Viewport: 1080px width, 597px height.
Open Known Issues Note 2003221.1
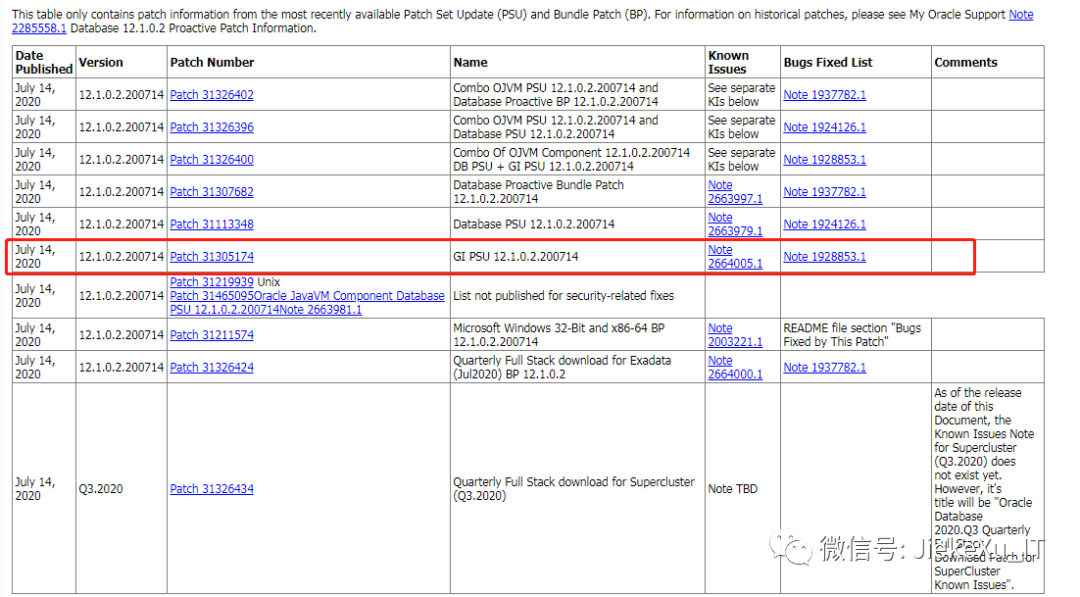[x=735, y=335]
